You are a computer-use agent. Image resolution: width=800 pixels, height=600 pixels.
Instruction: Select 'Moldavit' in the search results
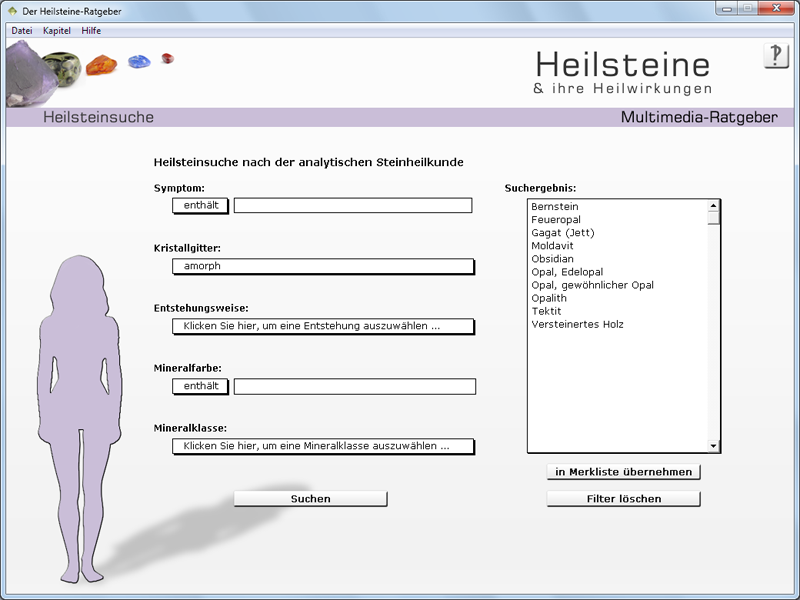click(x=552, y=246)
